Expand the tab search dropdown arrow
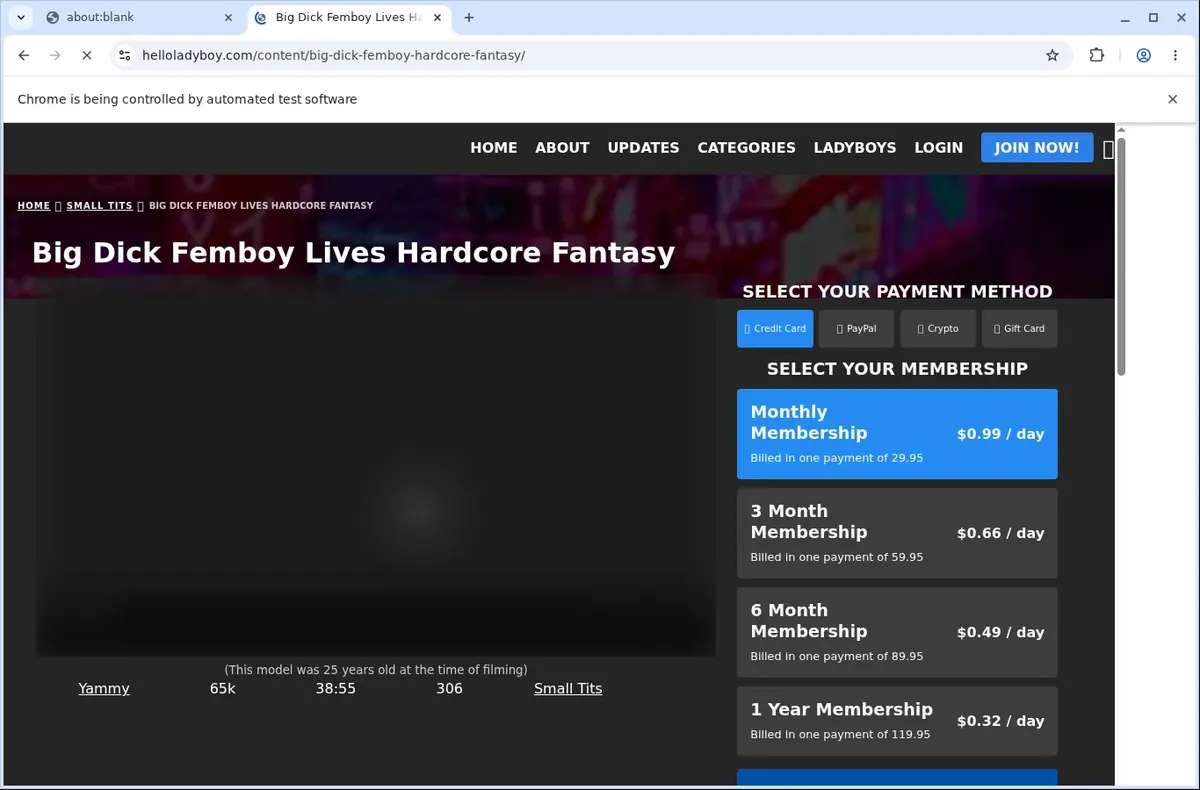 point(20,17)
